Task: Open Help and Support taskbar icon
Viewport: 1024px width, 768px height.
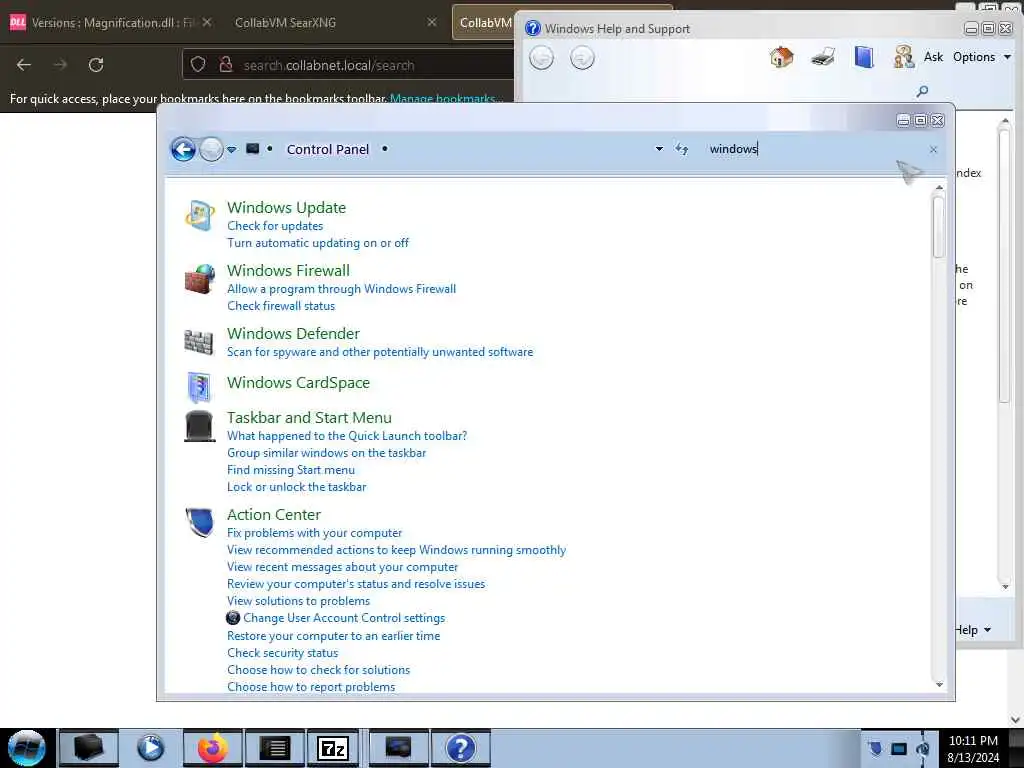Action: click(x=460, y=748)
